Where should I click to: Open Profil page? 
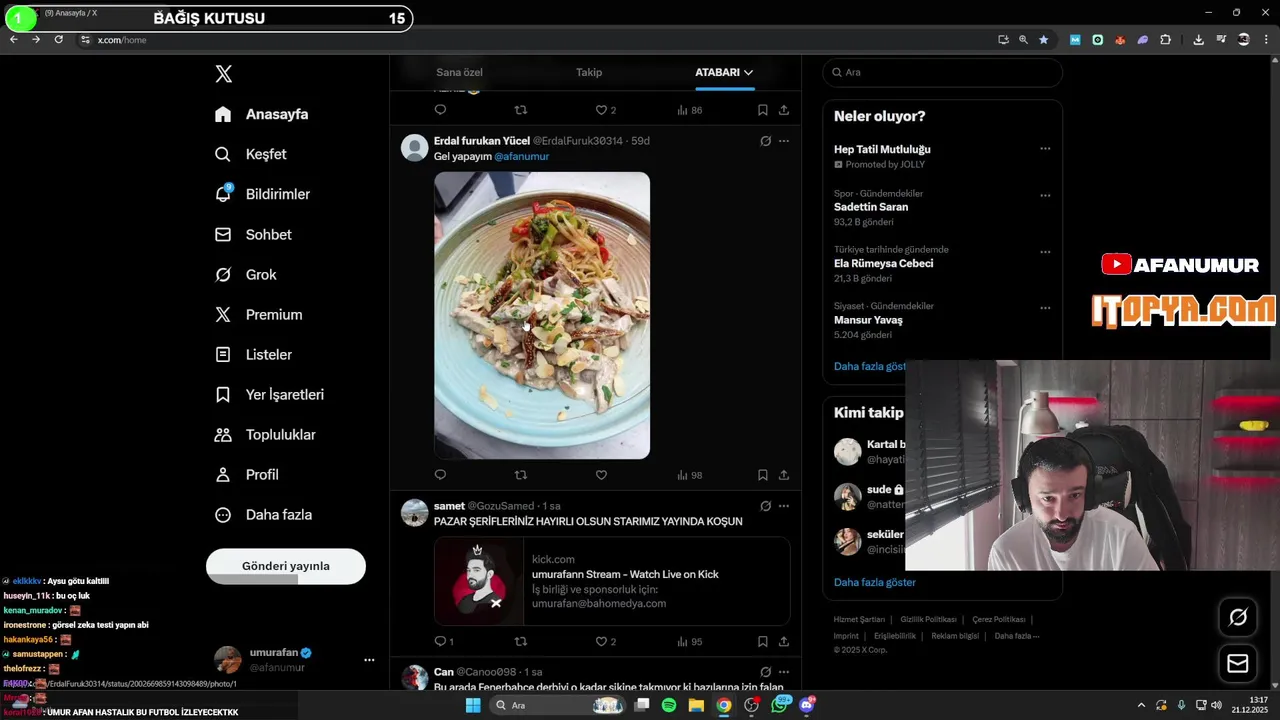click(246, 474)
